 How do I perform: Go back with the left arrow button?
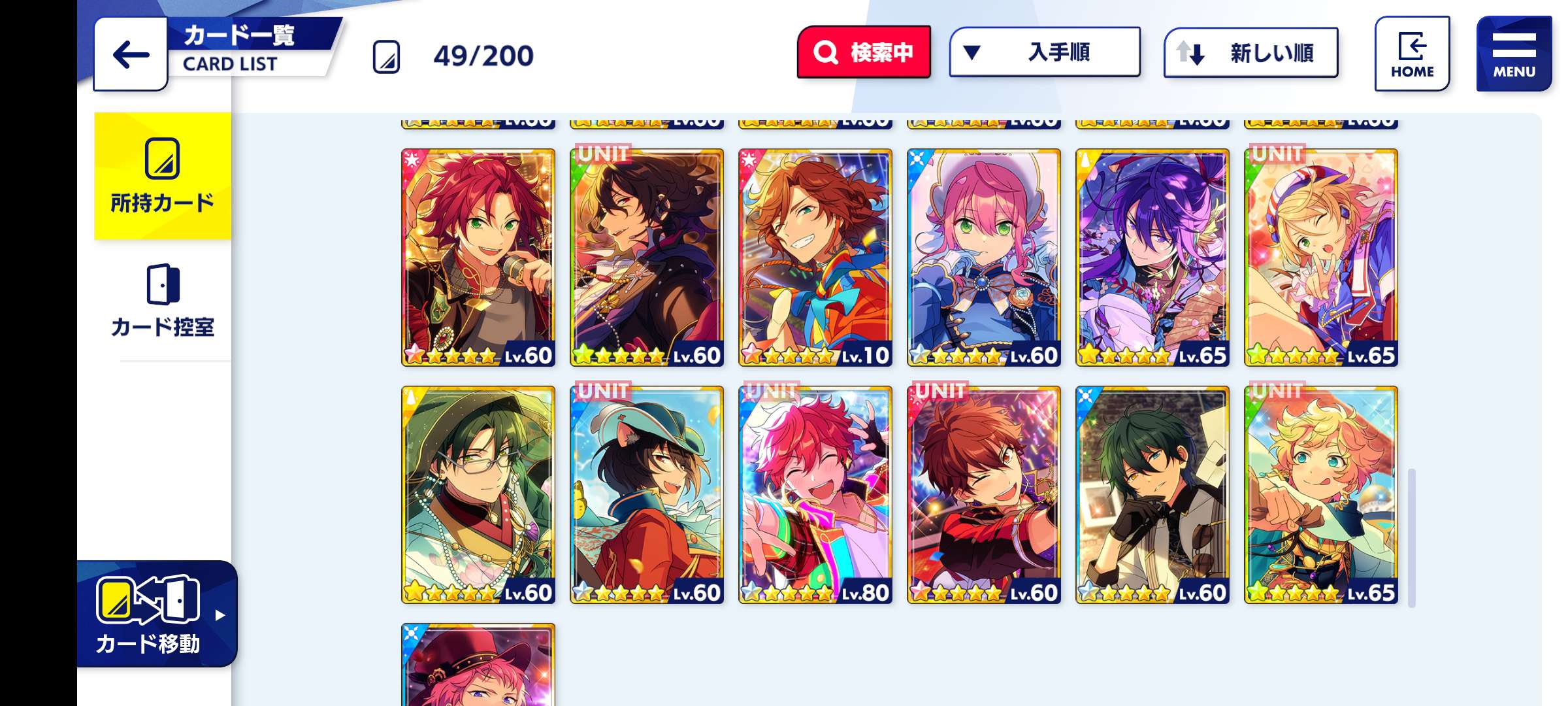(131, 55)
